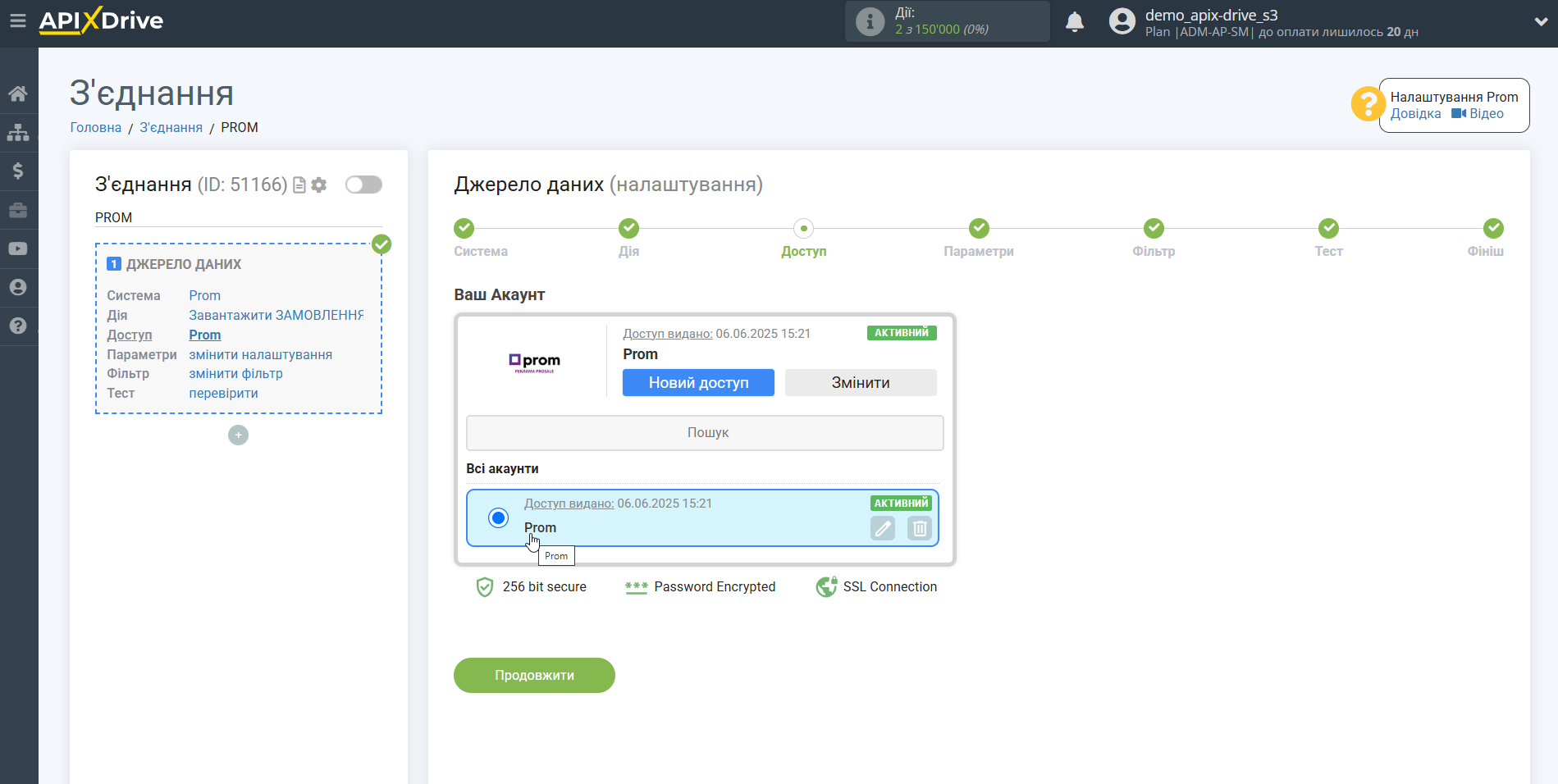This screenshot has height=784, width=1558.
Task: Go to the Параметри step
Action: pos(979,228)
